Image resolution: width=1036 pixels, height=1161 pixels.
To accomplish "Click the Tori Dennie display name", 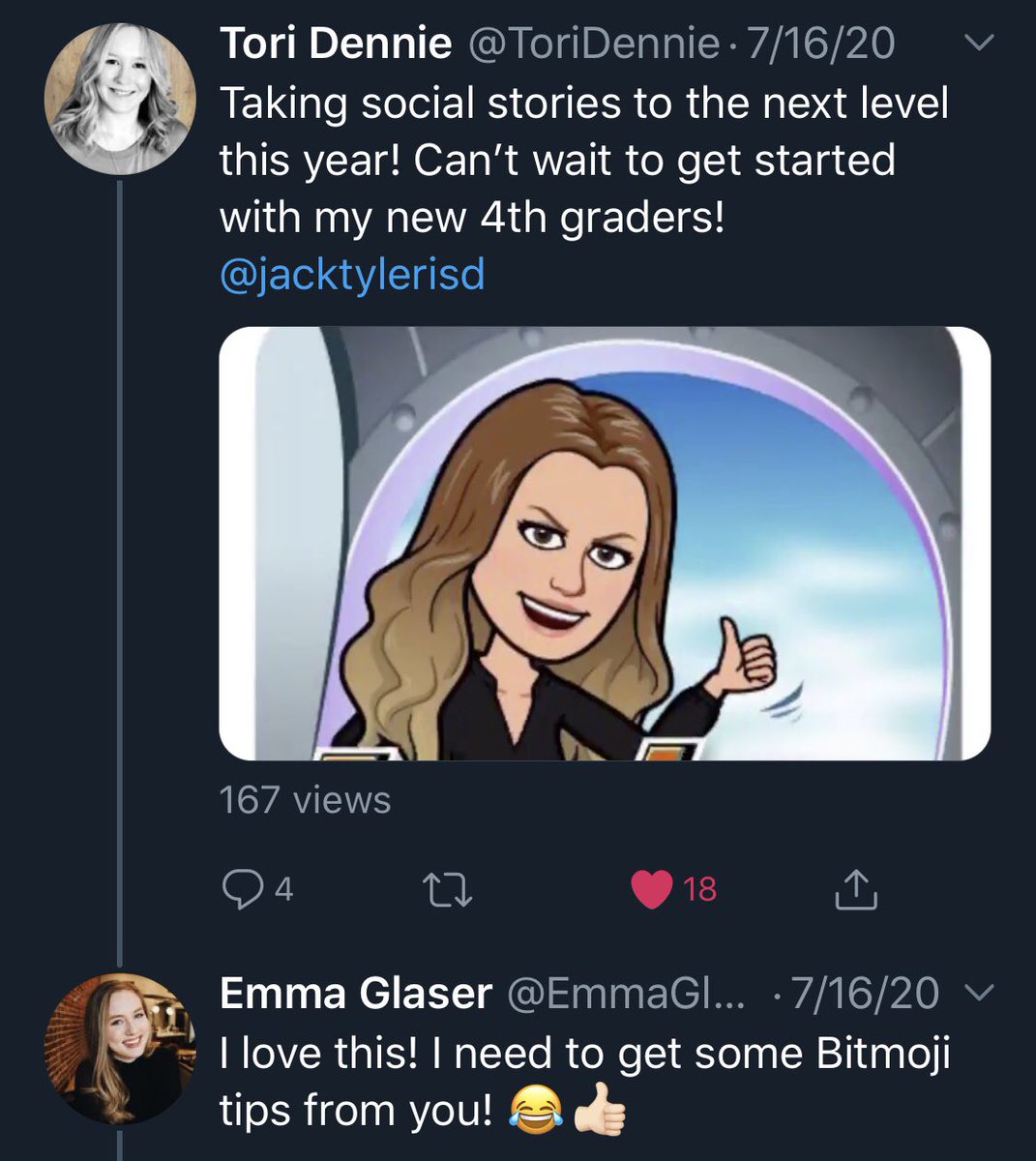I will pyautogui.click(x=337, y=44).
